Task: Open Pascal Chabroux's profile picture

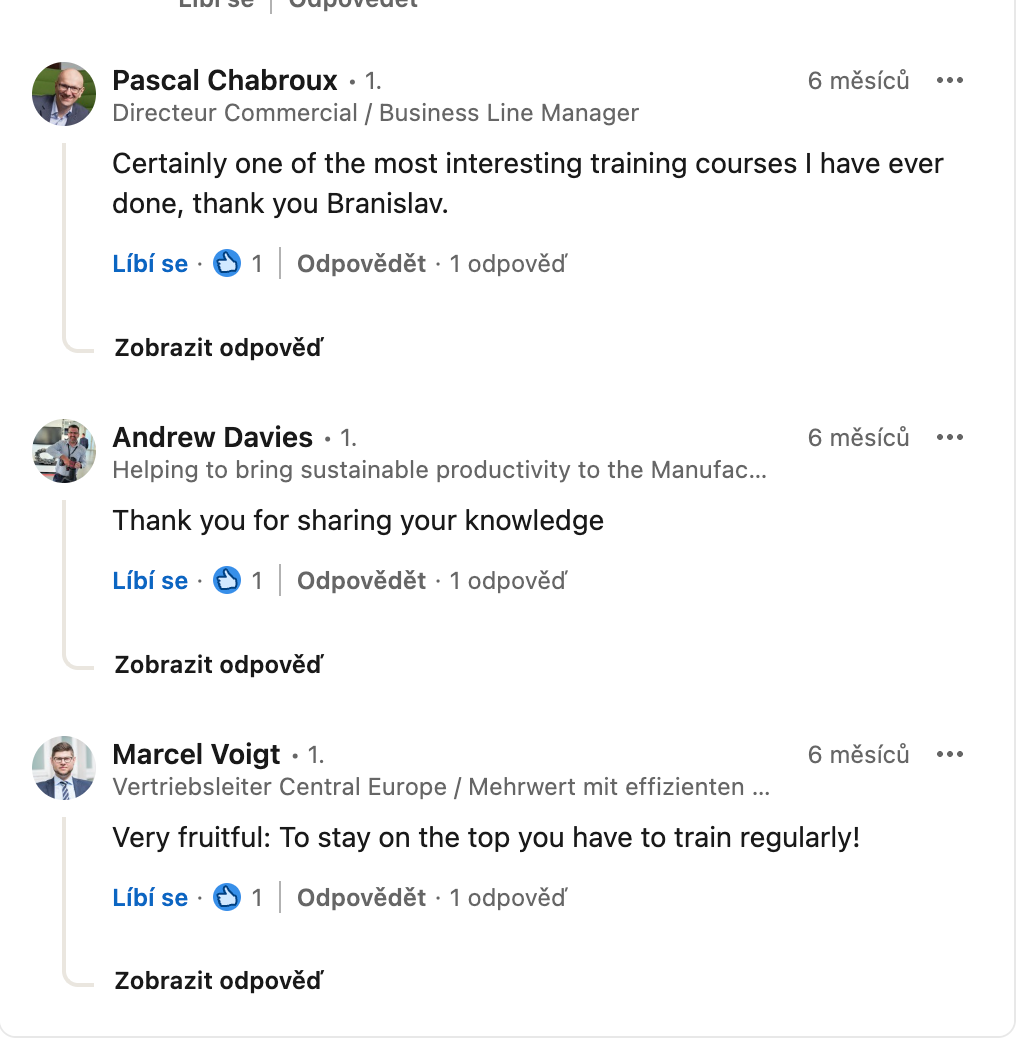Action: [x=64, y=94]
